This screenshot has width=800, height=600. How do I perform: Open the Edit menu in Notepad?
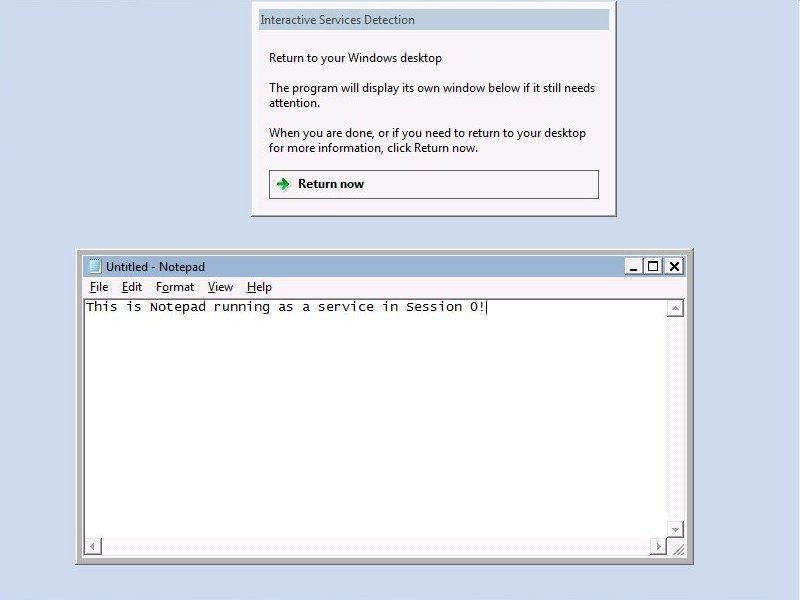coord(132,287)
